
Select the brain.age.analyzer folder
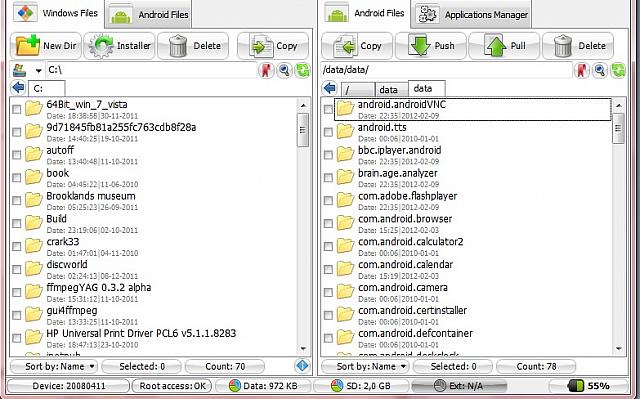point(467,178)
